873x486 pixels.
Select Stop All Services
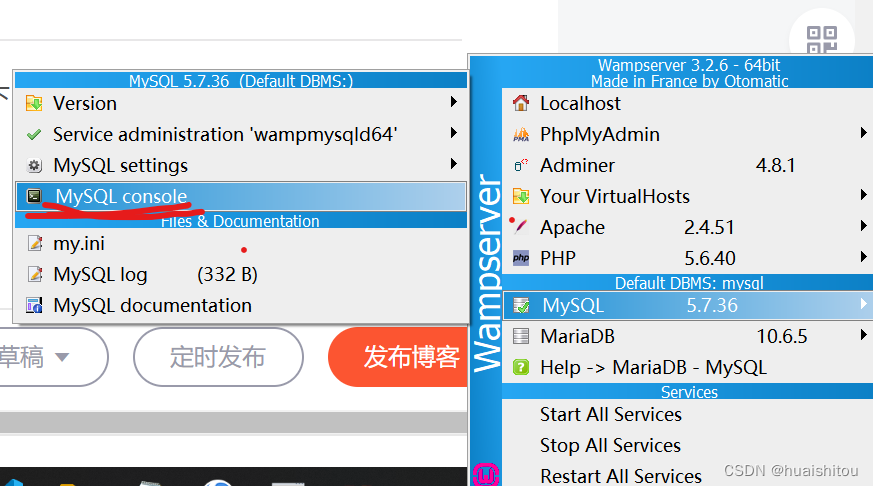click(x=688, y=445)
